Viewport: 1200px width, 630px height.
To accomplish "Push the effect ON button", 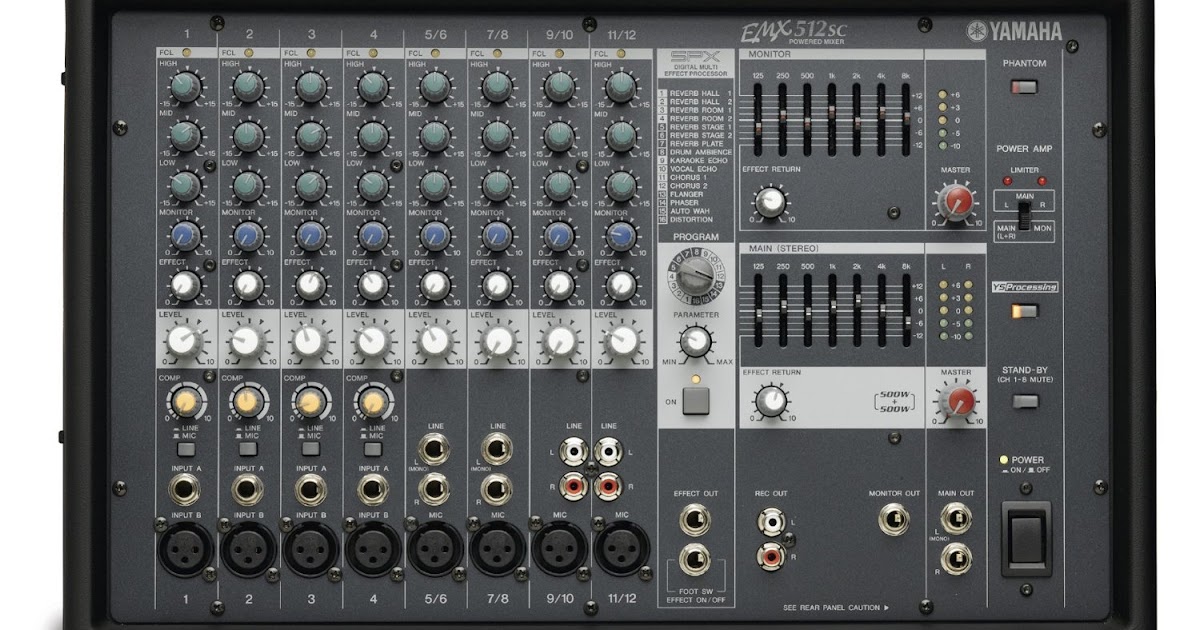I will (x=696, y=401).
